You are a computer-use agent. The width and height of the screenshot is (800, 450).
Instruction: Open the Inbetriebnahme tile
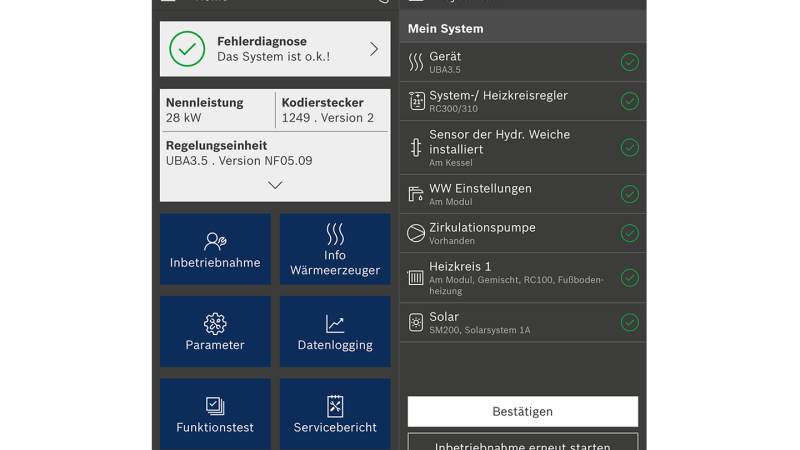215,249
